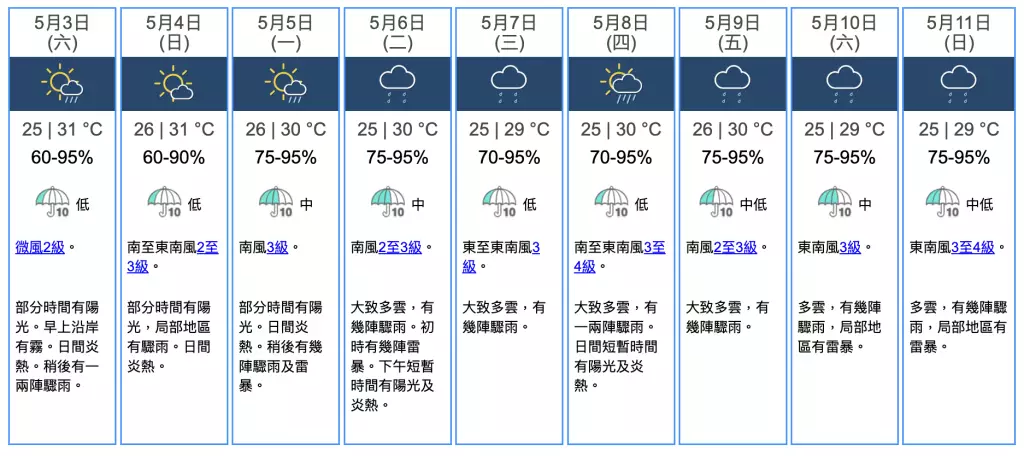Click the May 3 sunny-with-showers weather icon
Viewport: 1024px width, 456px height.
click(x=62, y=84)
